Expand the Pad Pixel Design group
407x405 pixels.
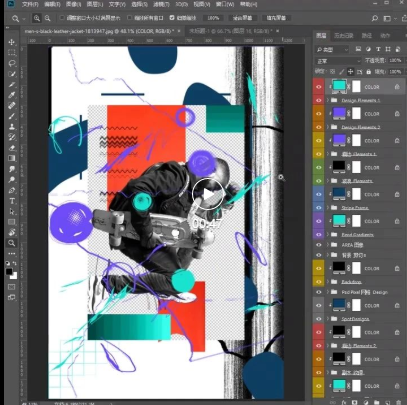pyautogui.click(x=328, y=292)
